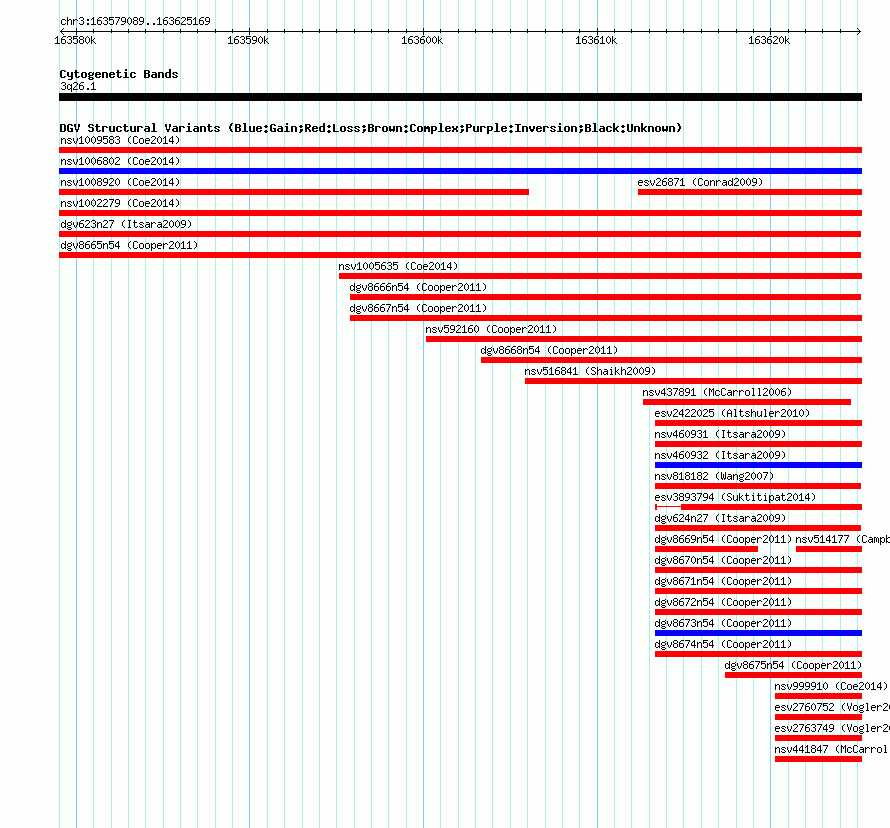Click the red nsv437891 loss bar
The height and width of the screenshot is (828, 890).
(747, 402)
